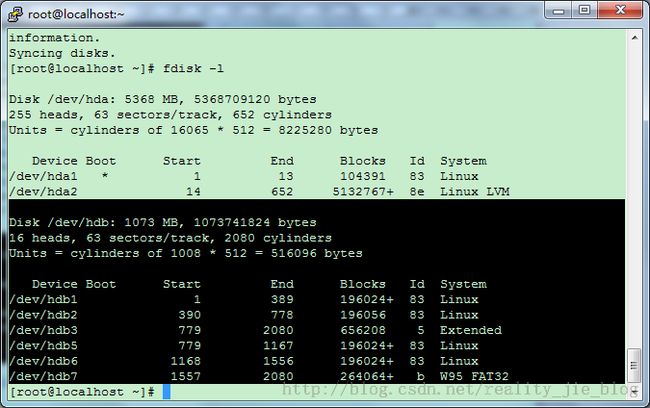Click the Start value 1168
The image size is (650, 408).
pyautogui.click(x=186, y=361)
